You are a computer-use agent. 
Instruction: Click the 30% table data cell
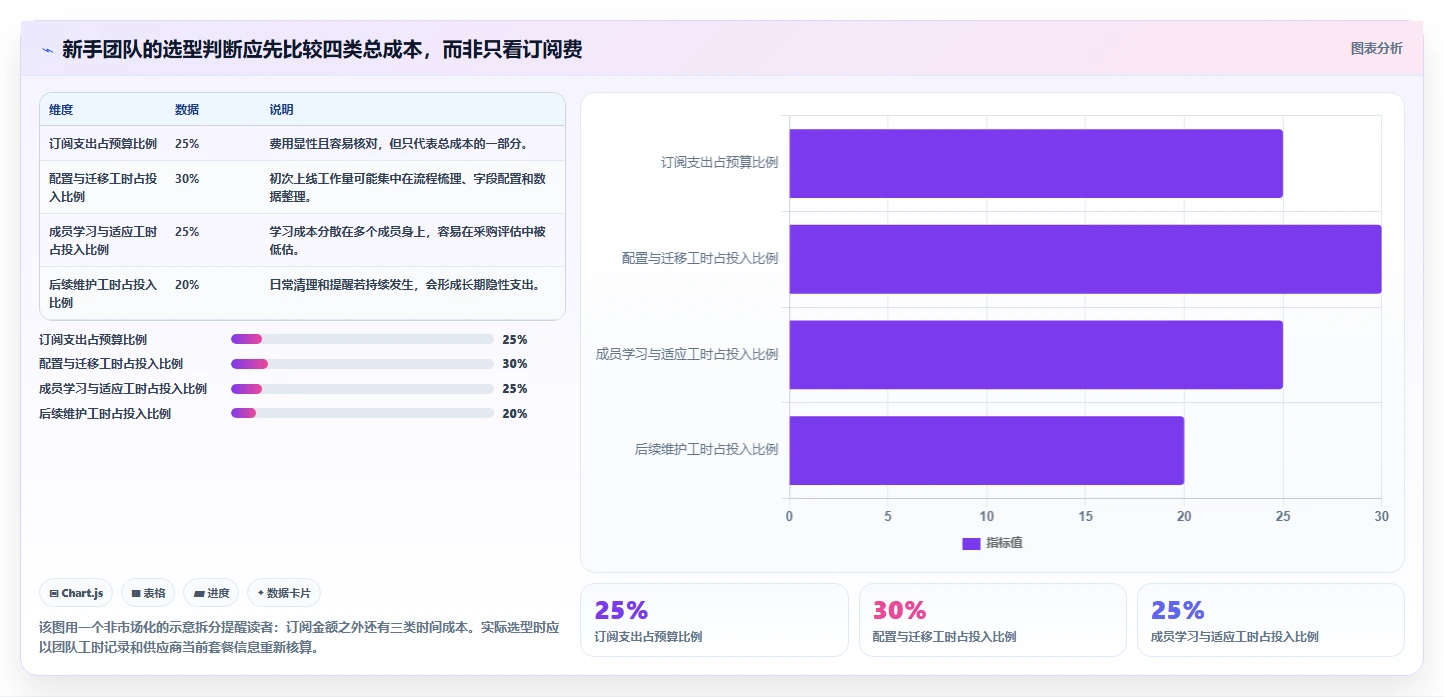187,179
